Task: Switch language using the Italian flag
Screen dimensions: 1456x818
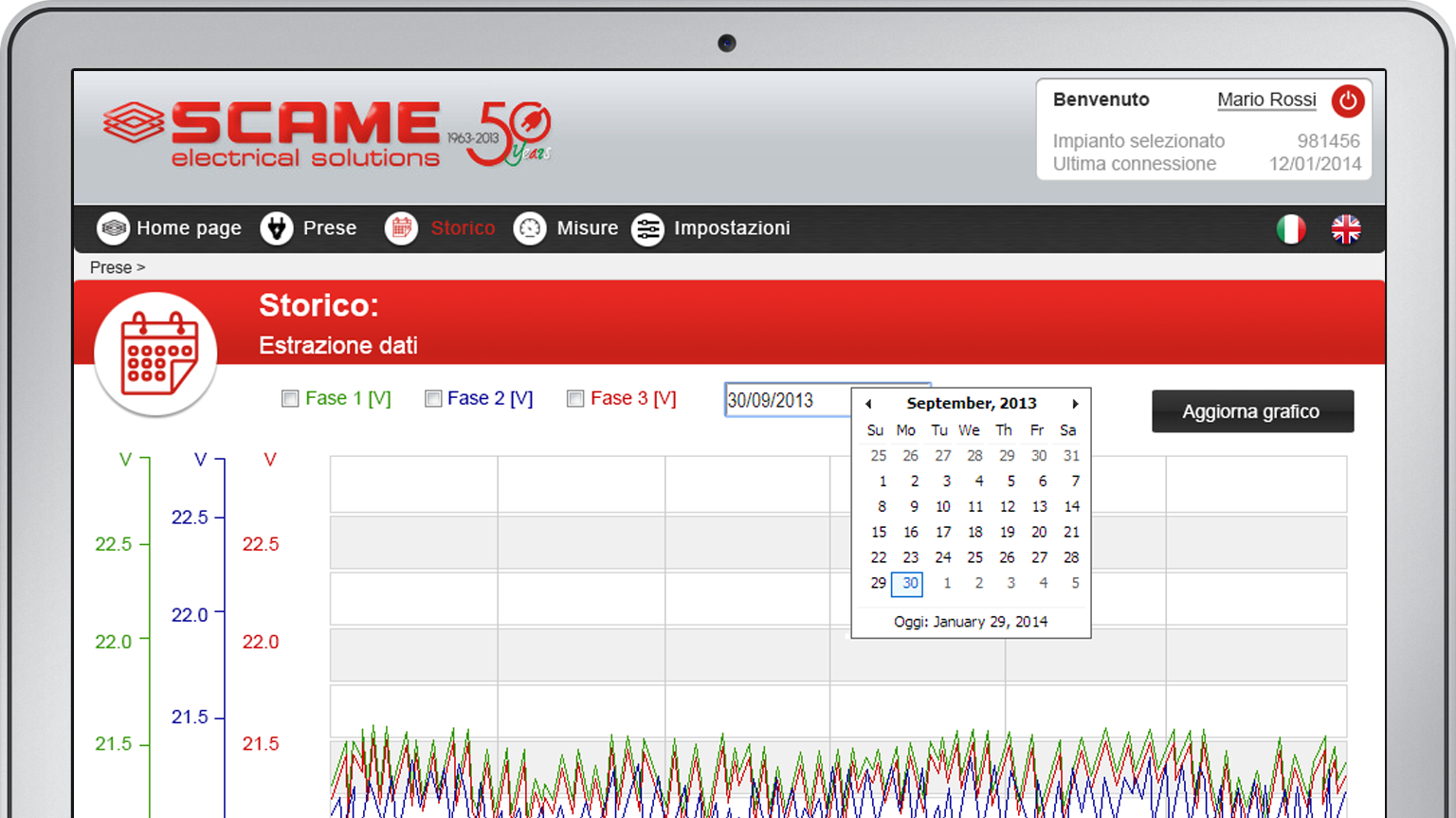Action: pyautogui.click(x=1290, y=228)
